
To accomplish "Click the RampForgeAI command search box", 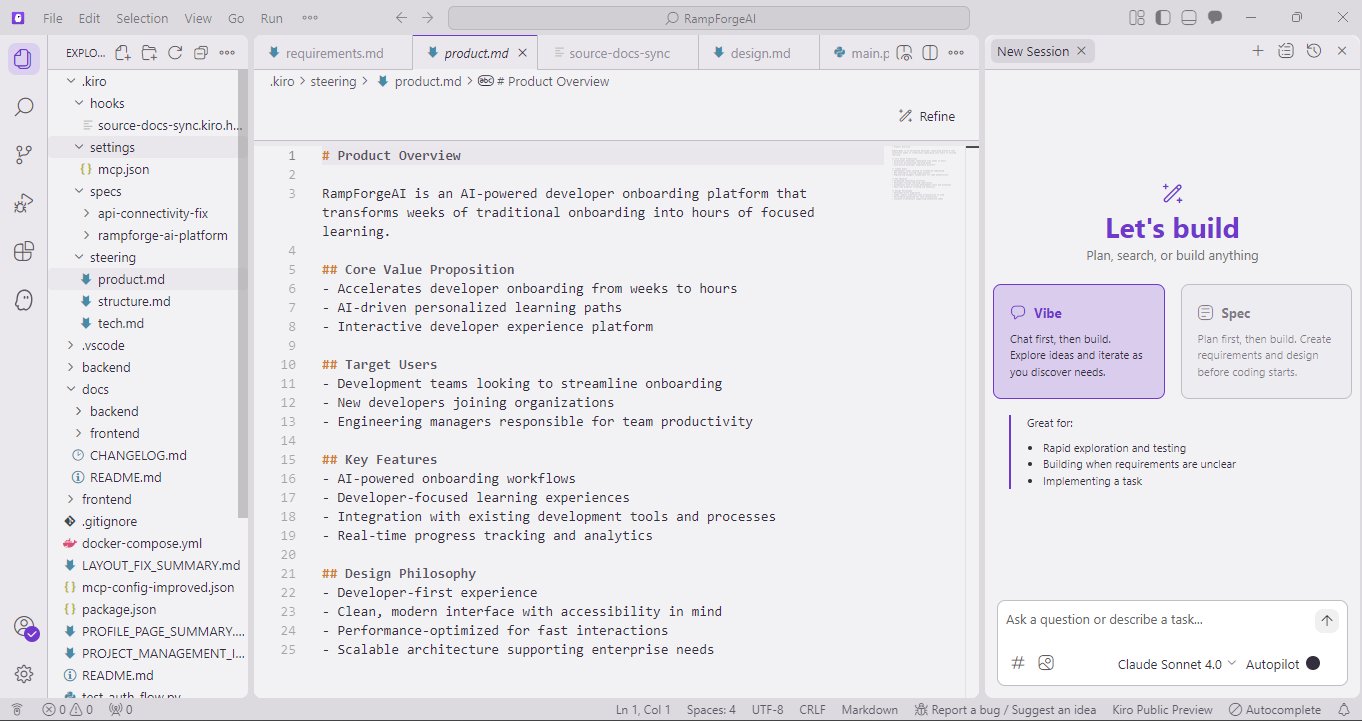I will [x=709, y=18].
